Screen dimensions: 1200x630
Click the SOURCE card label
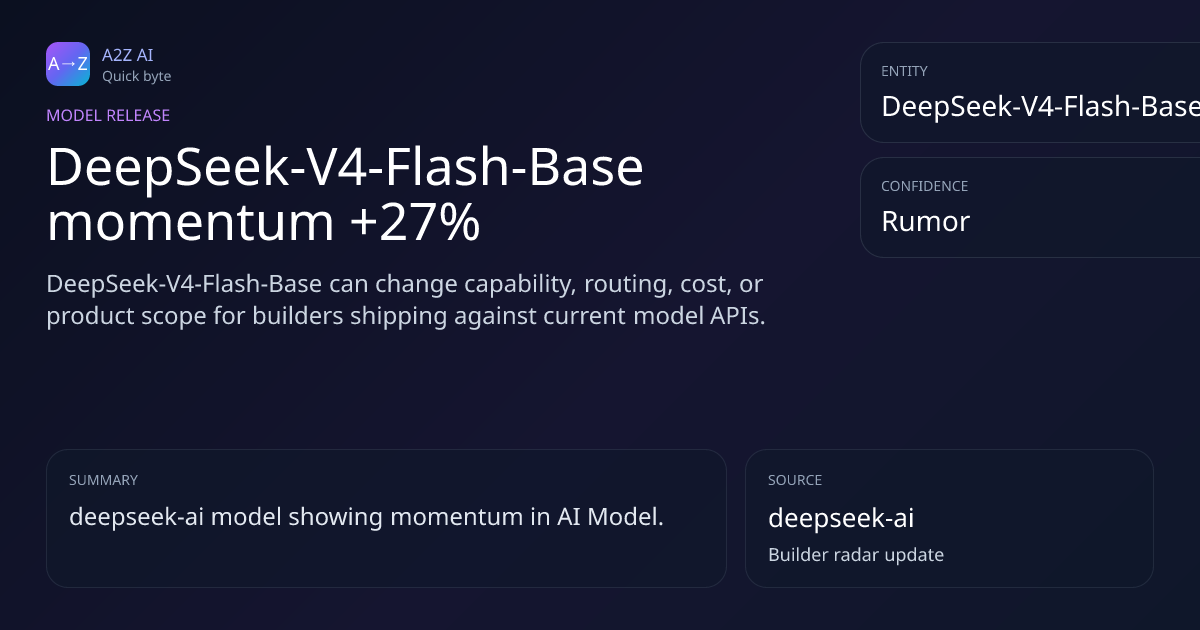tap(795, 480)
